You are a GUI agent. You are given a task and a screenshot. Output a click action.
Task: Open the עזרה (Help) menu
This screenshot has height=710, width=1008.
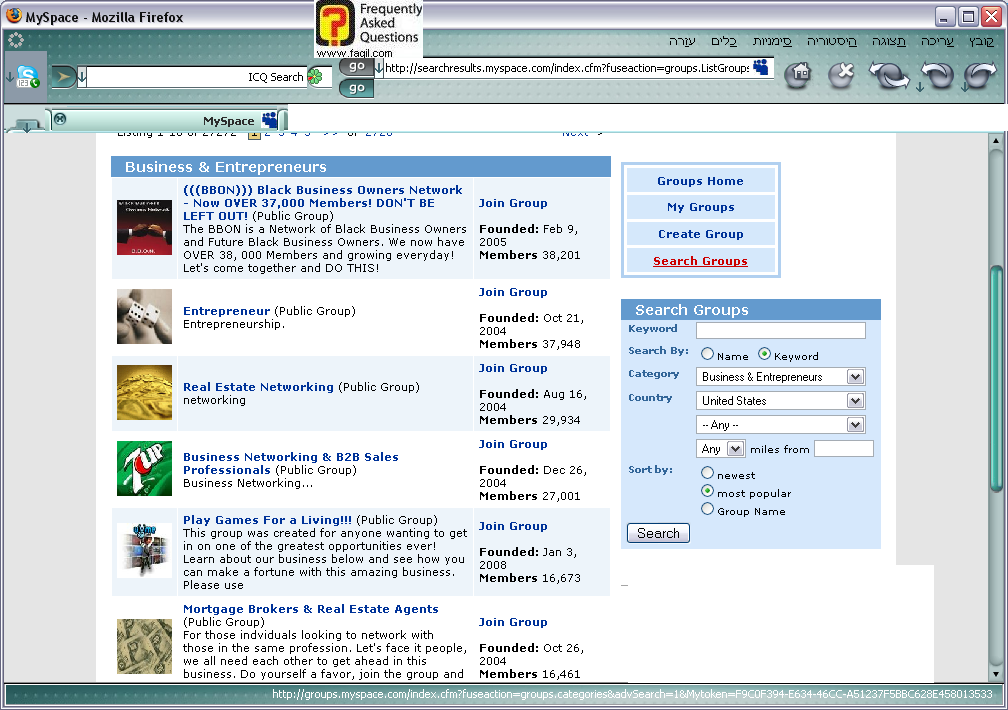[x=682, y=41]
